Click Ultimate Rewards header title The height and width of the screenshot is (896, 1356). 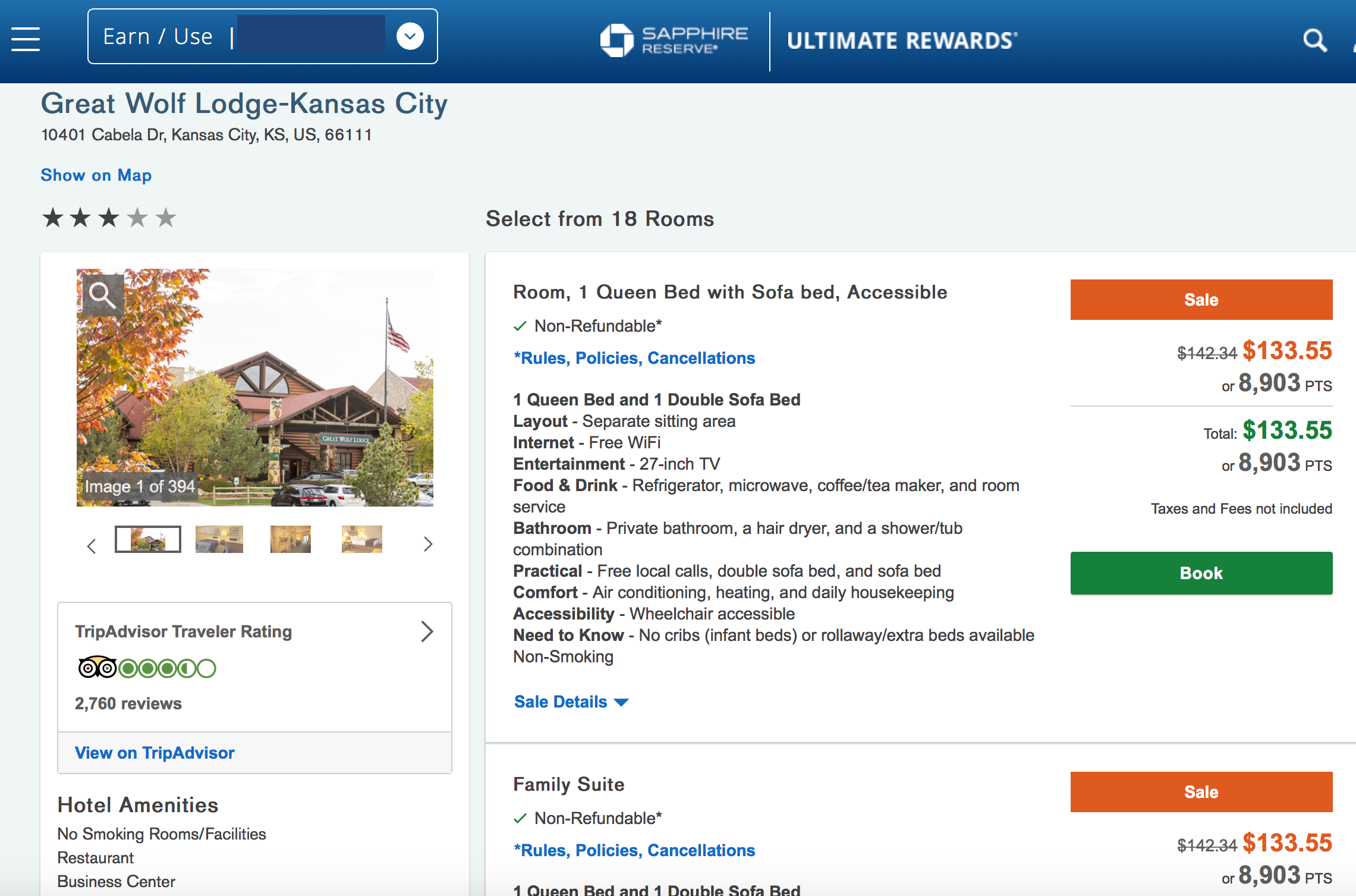point(901,40)
